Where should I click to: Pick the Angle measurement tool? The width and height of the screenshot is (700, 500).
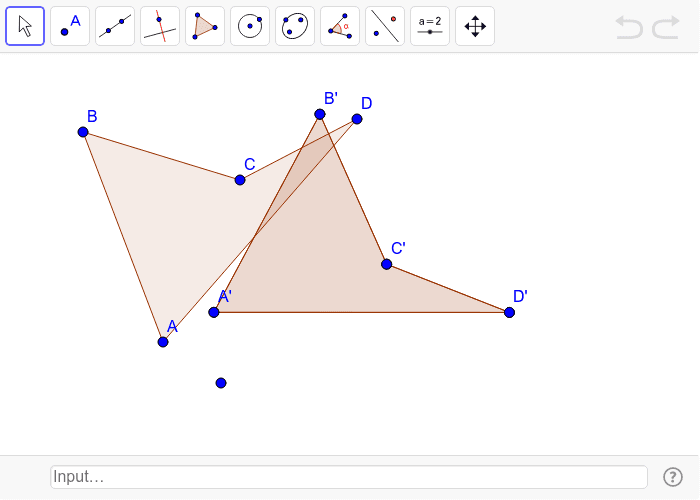tap(340, 26)
